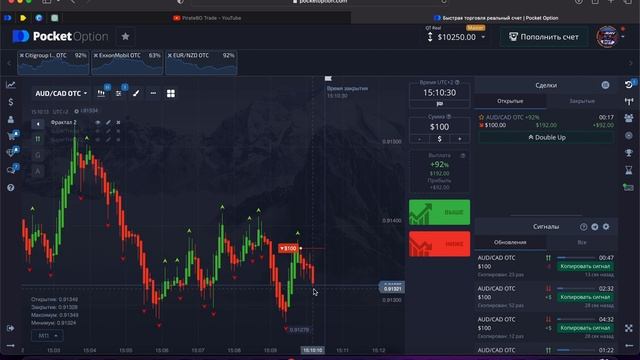
Task: Open the user profile avatar
Action: [607, 37]
